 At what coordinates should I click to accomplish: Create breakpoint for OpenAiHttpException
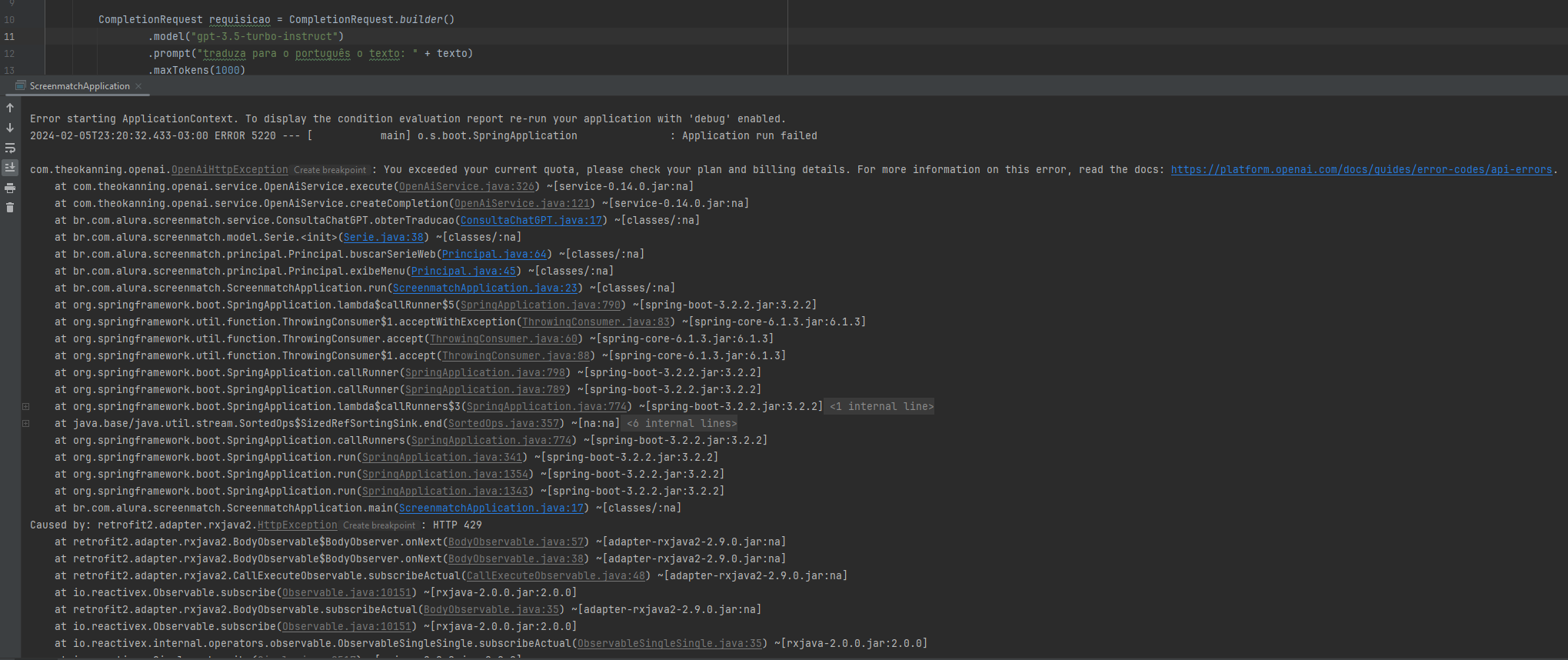(330, 170)
